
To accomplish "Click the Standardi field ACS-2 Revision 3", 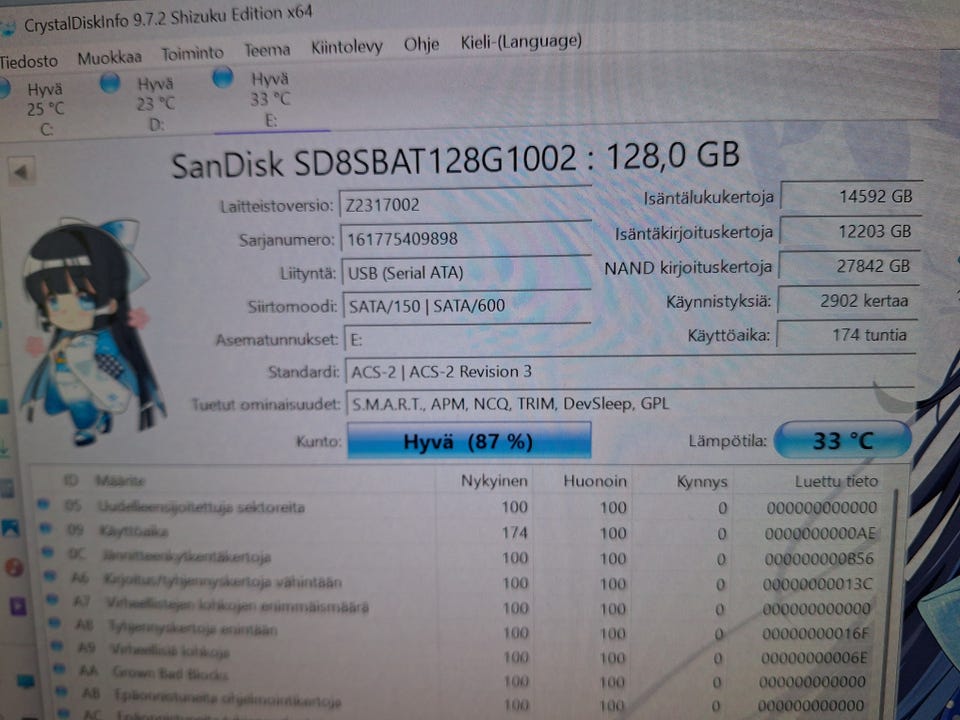I will coord(630,372).
